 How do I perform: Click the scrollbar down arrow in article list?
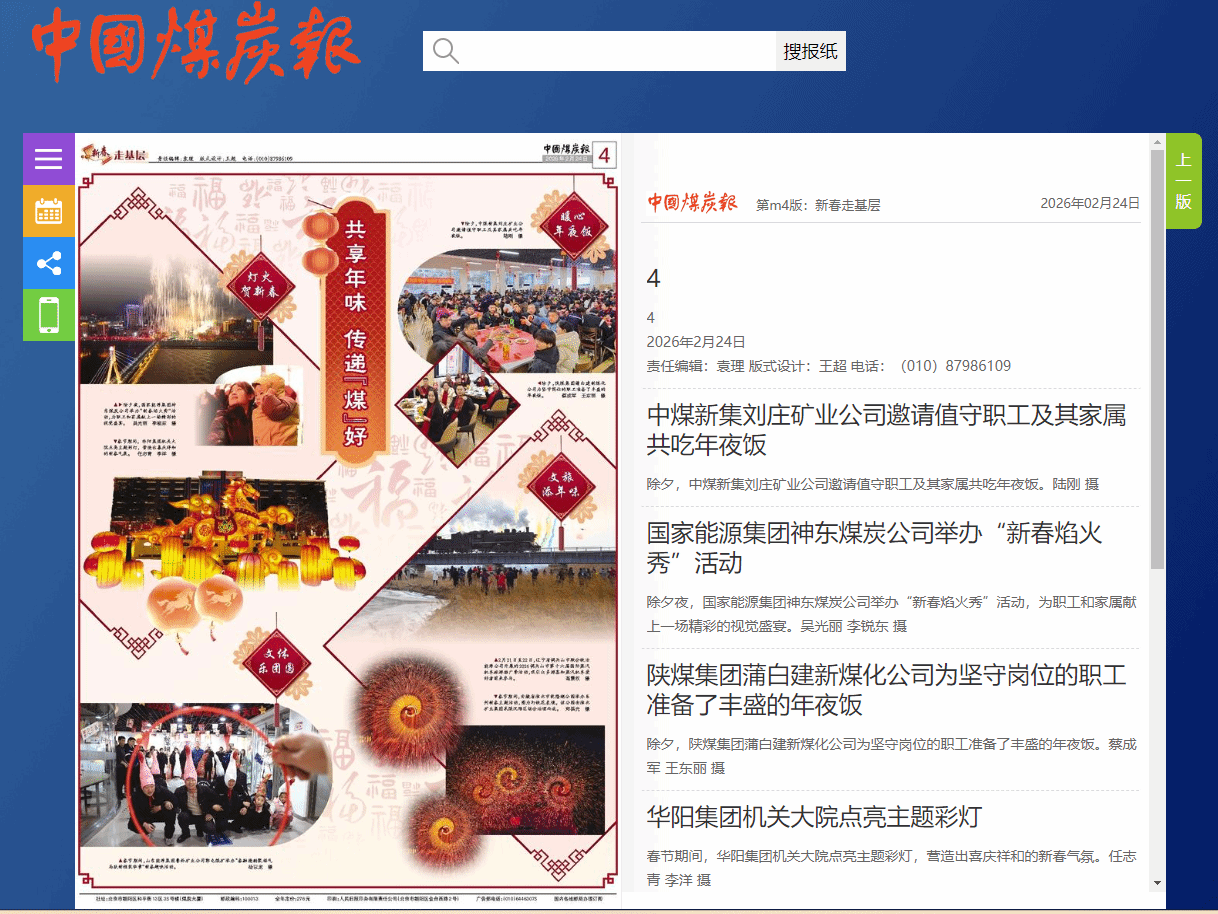point(1157,883)
